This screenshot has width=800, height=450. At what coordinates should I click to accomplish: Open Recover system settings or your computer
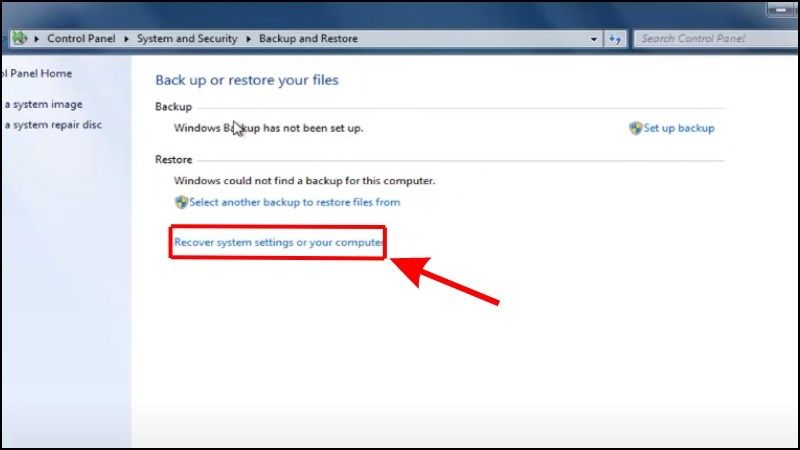tap(278, 242)
